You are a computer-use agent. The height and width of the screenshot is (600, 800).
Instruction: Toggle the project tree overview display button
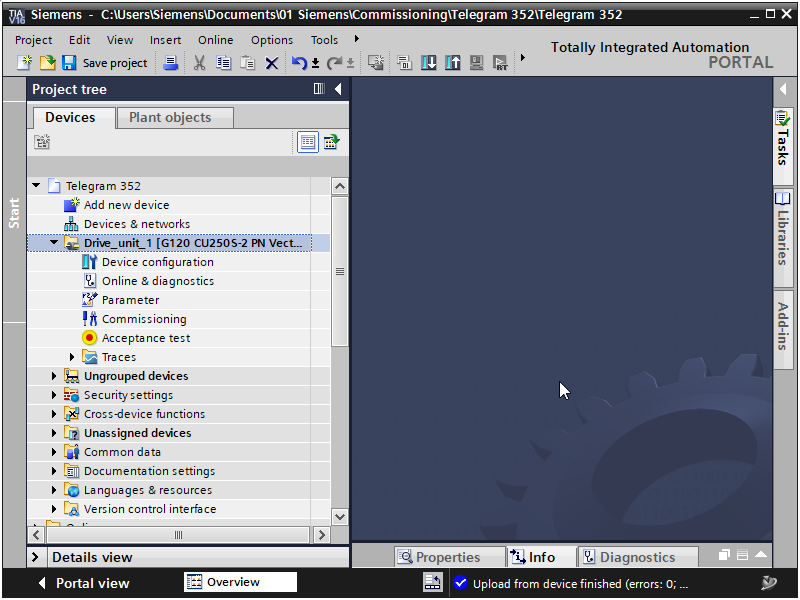click(x=308, y=142)
